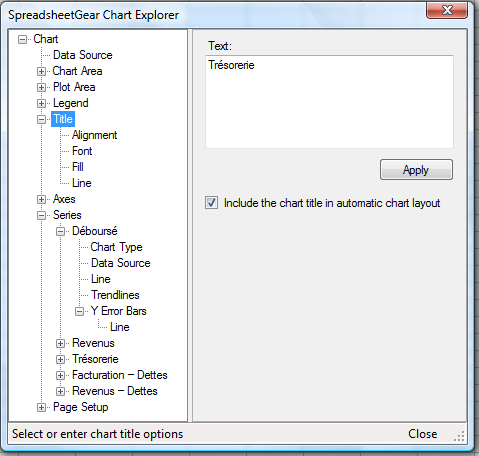Close the Chart Explorer window
This screenshot has height=456, width=479.
click(x=447, y=10)
